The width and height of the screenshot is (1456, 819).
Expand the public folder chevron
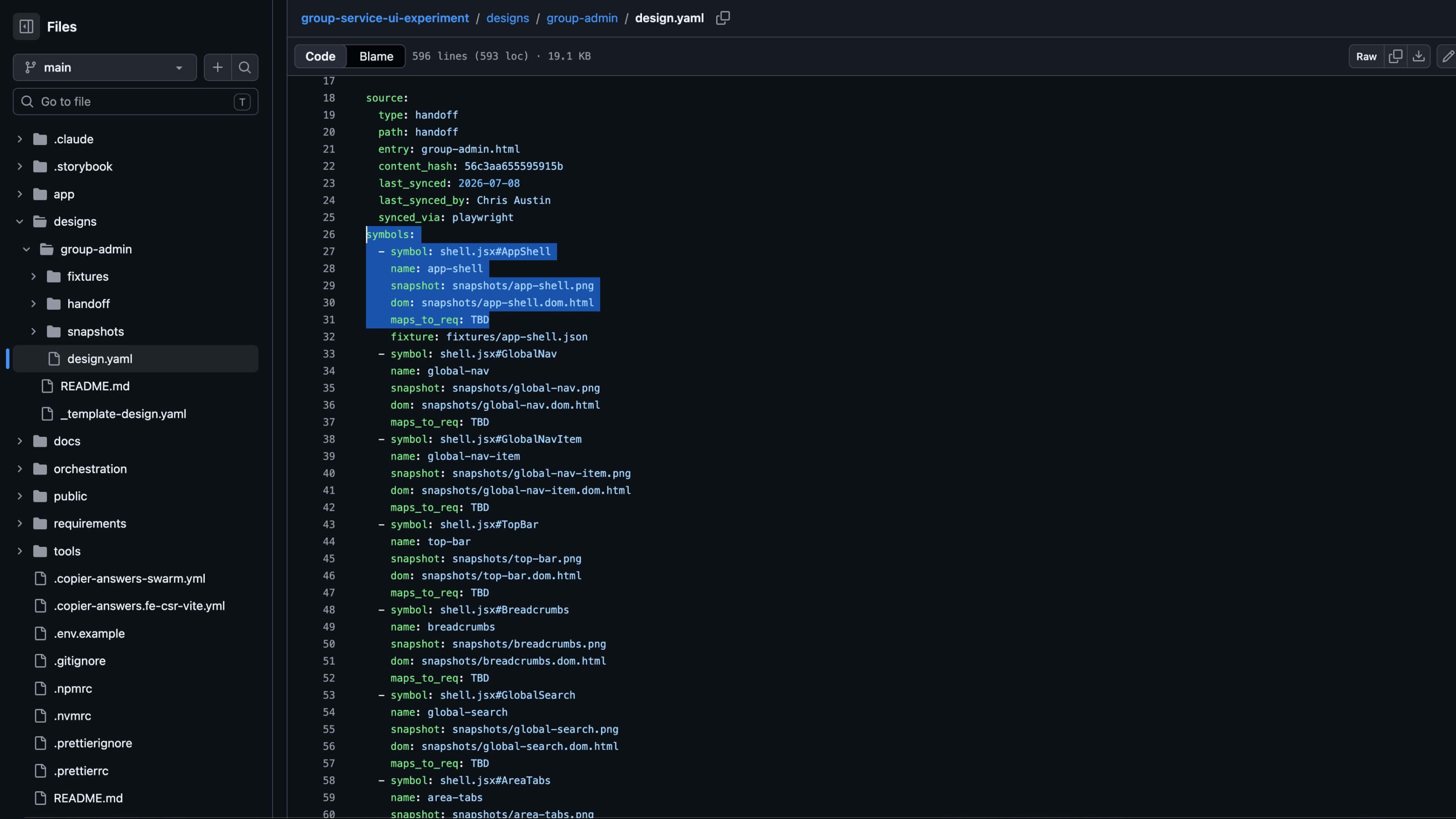coord(20,496)
